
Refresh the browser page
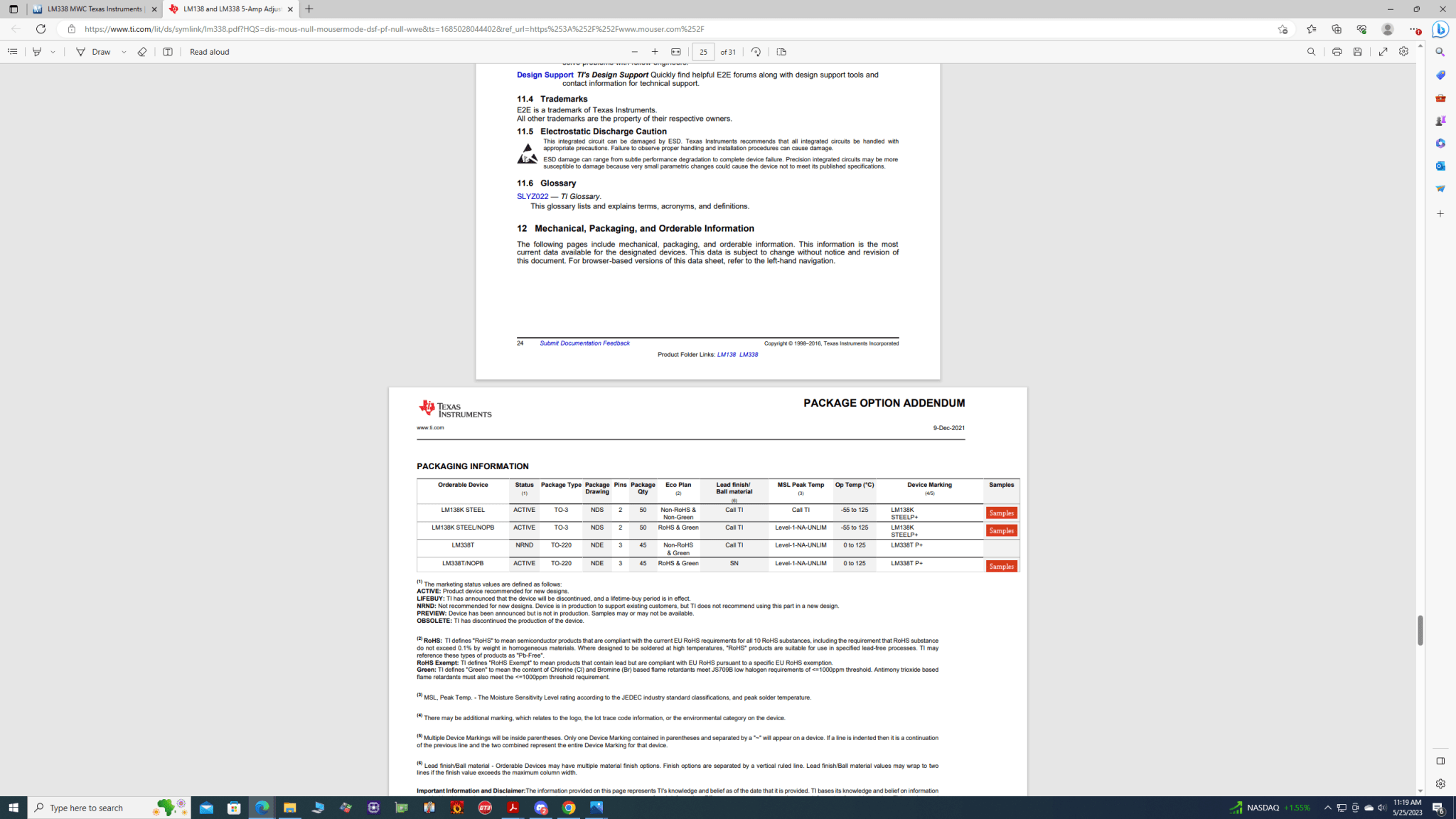click(x=41, y=29)
